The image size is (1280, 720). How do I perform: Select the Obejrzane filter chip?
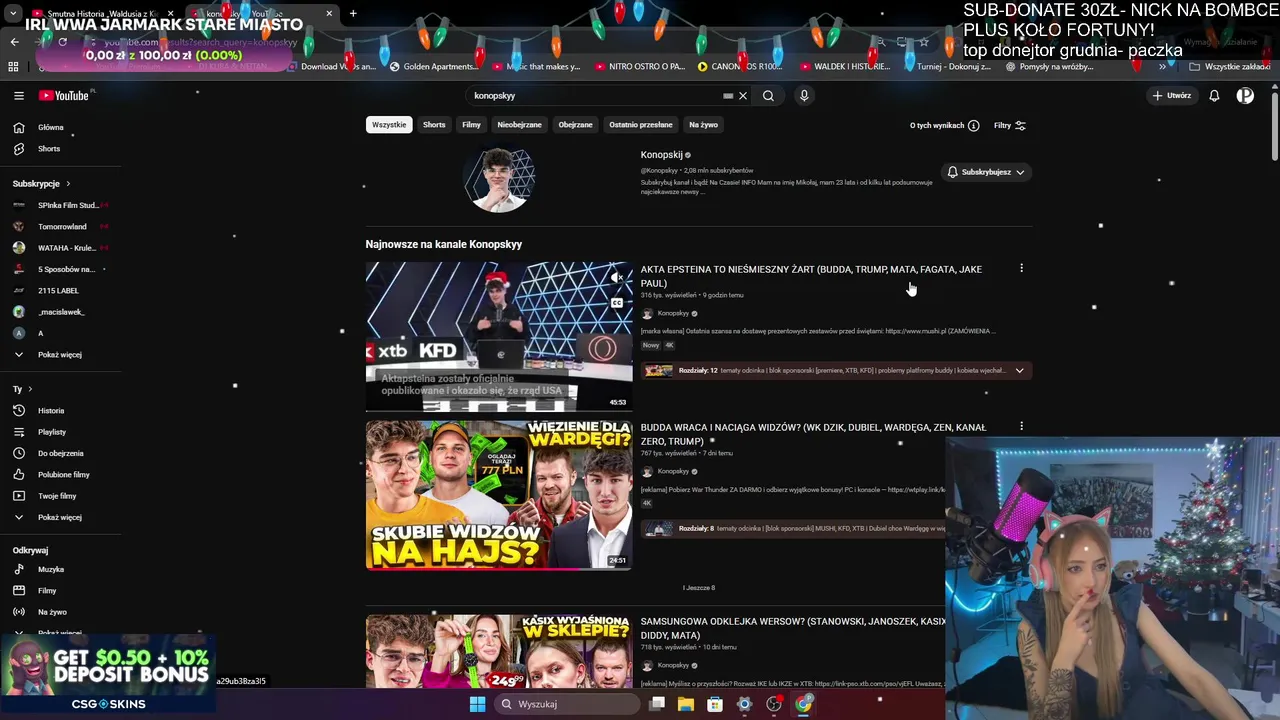575,125
